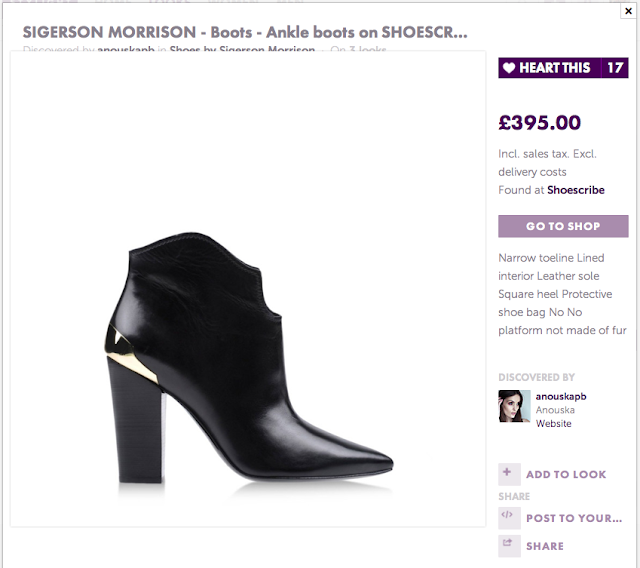The width and height of the screenshot is (640, 568).
Task: Click the Heart This text label
Action: tap(555, 68)
